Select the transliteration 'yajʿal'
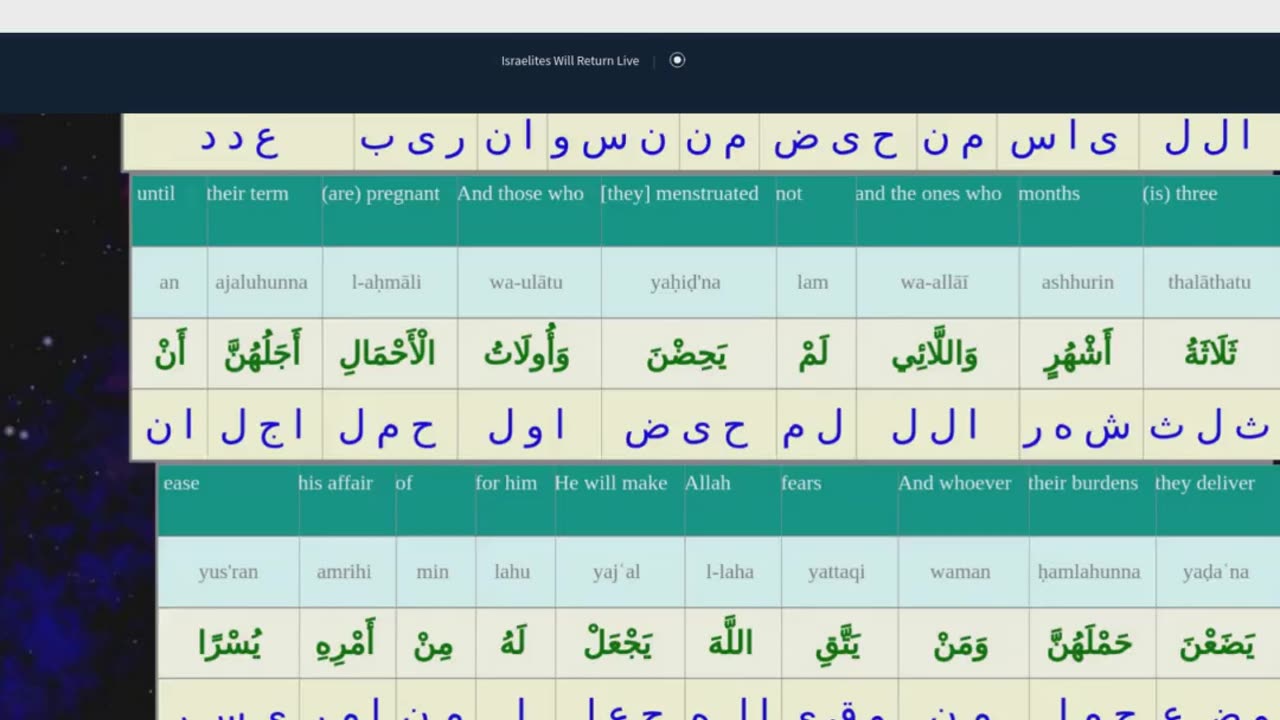The width and height of the screenshot is (1280, 720). click(x=616, y=572)
